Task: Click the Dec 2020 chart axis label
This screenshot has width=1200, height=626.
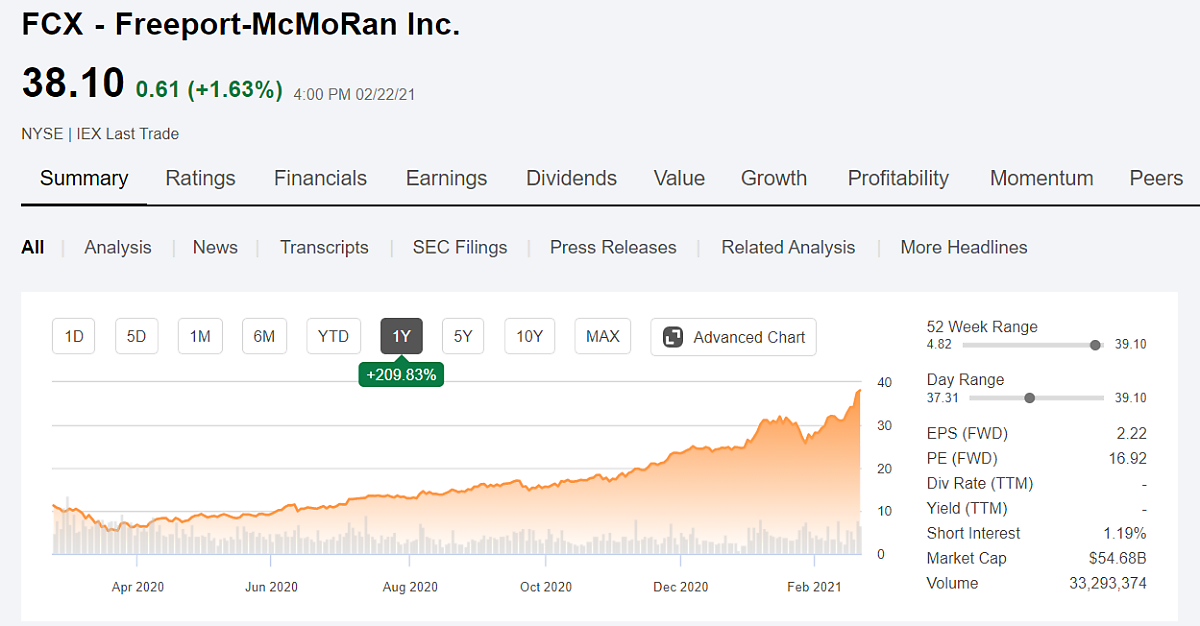Action: tap(680, 586)
